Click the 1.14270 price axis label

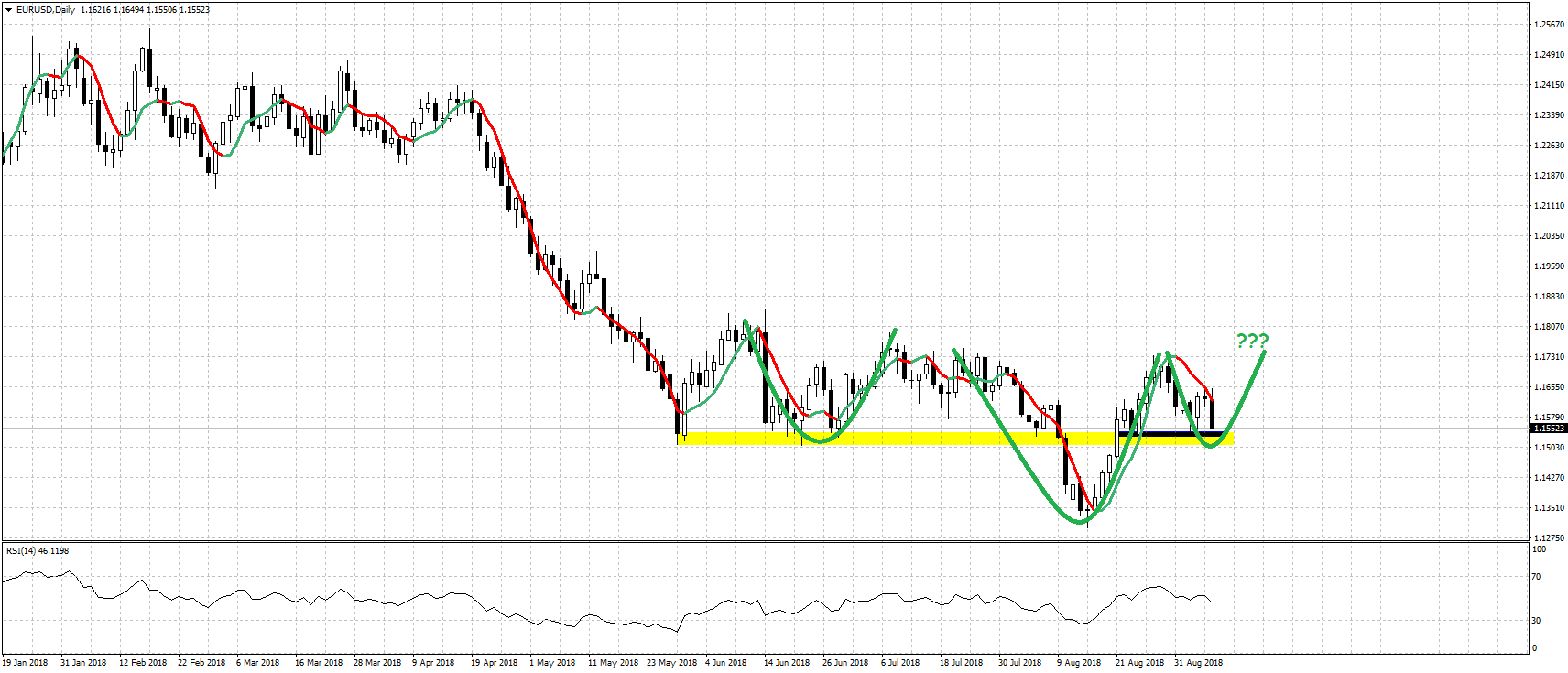(1549, 478)
